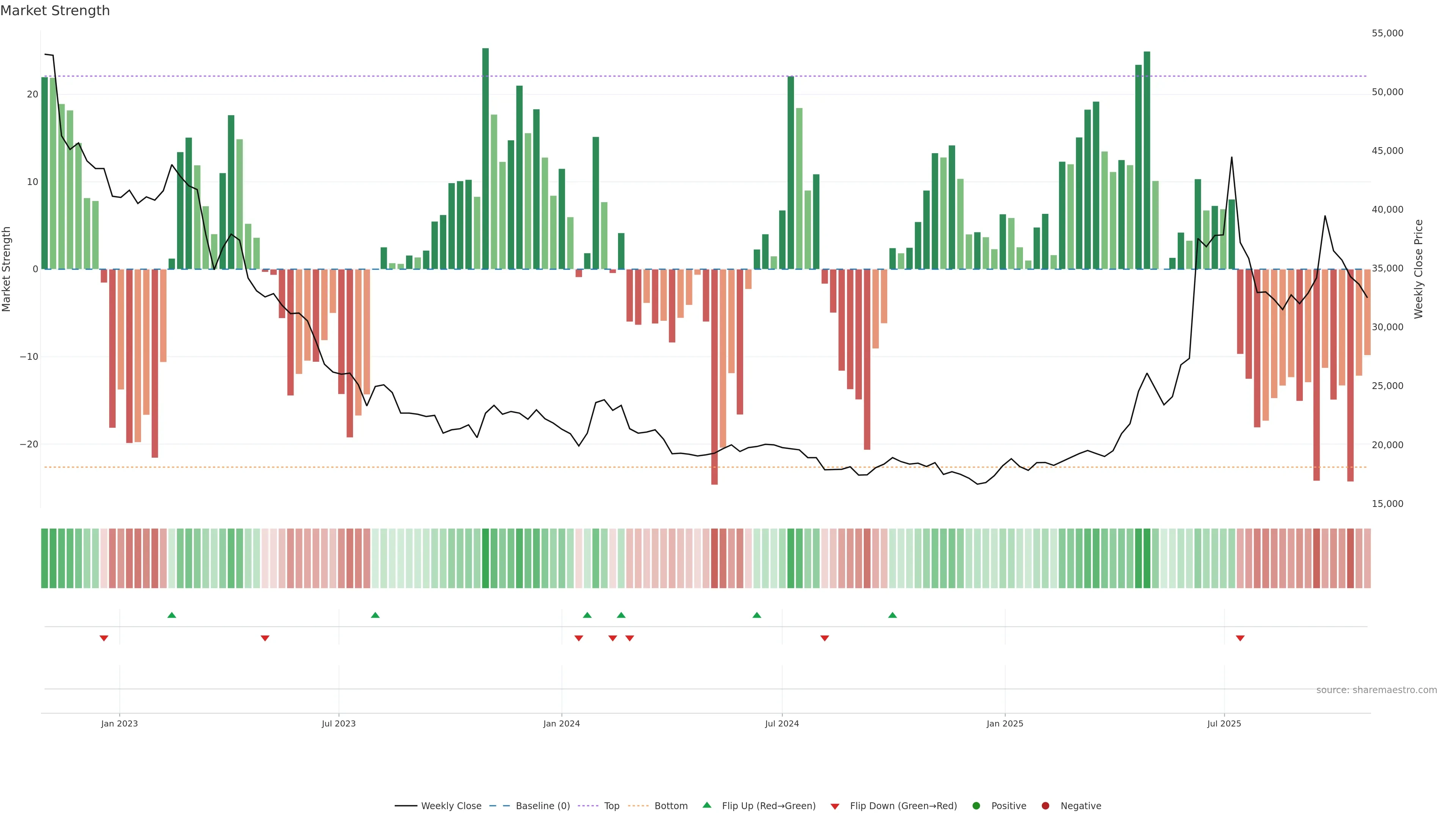Click the Flip Down marker in May 2023
The image size is (1456, 819).
click(x=265, y=638)
